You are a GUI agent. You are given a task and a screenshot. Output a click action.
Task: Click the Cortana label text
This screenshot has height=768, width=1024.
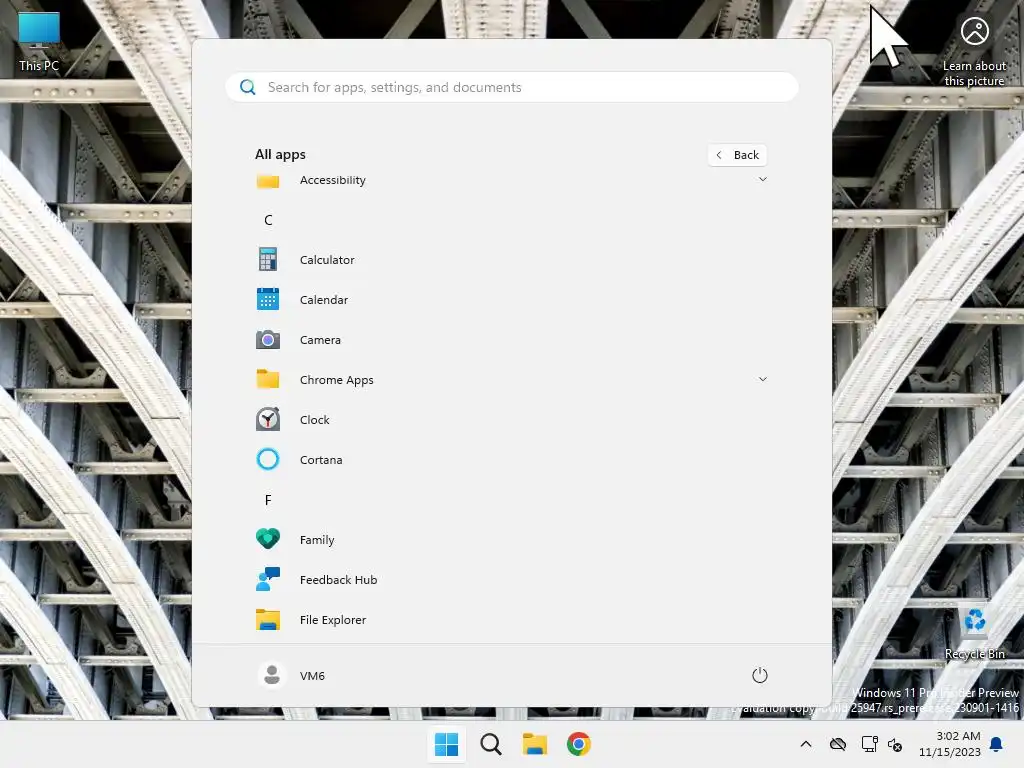click(321, 460)
